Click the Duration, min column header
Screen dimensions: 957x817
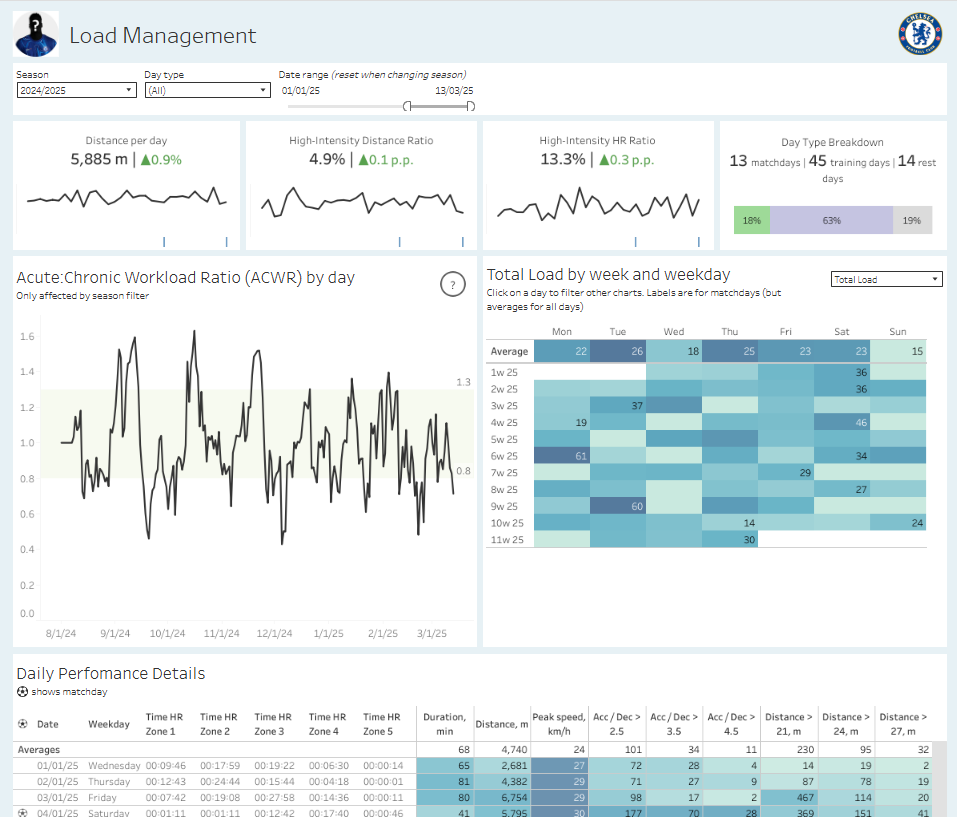444,724
